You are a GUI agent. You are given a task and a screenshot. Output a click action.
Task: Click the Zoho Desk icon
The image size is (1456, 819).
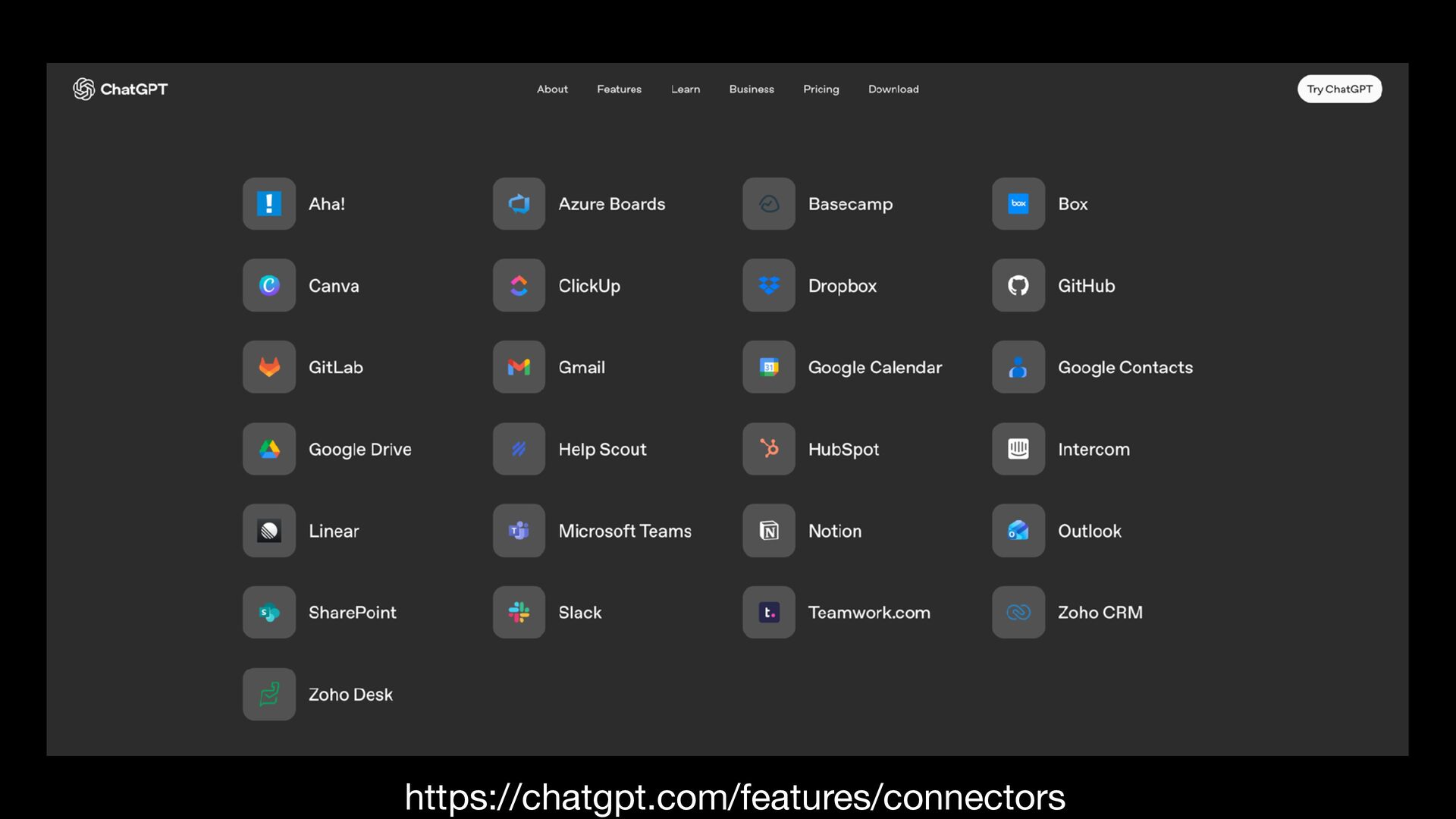[268, 694]
